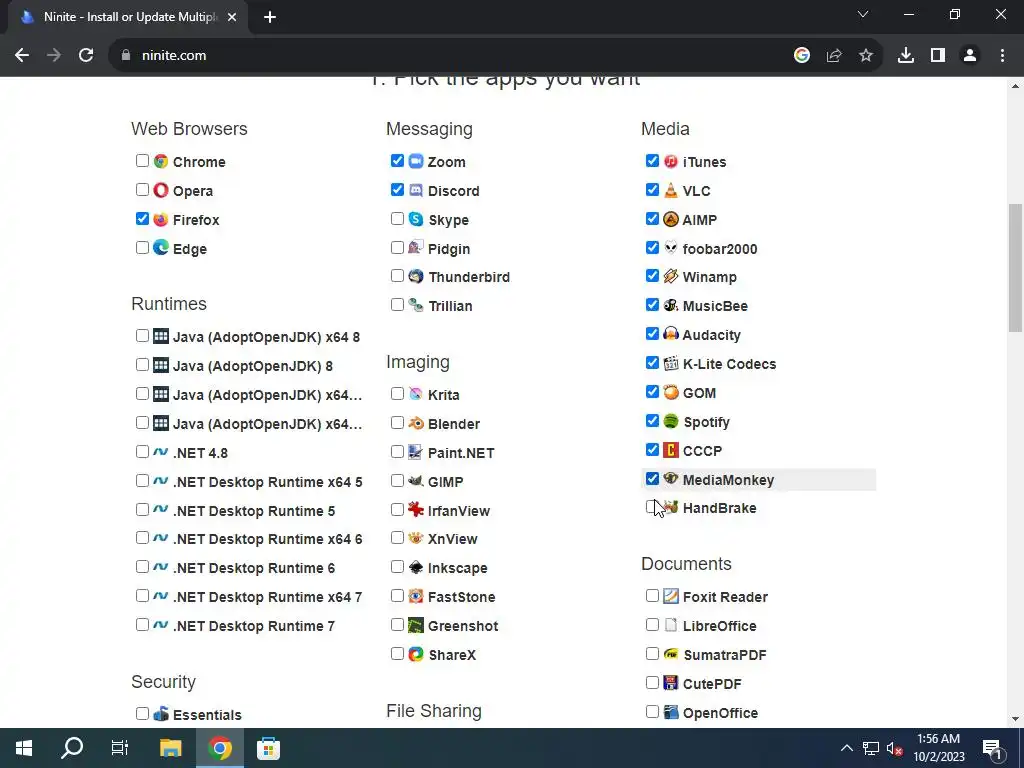This screenshot has width=1024, height=768.
Task: Go back to the previous page
Action: tap(22, 56)
